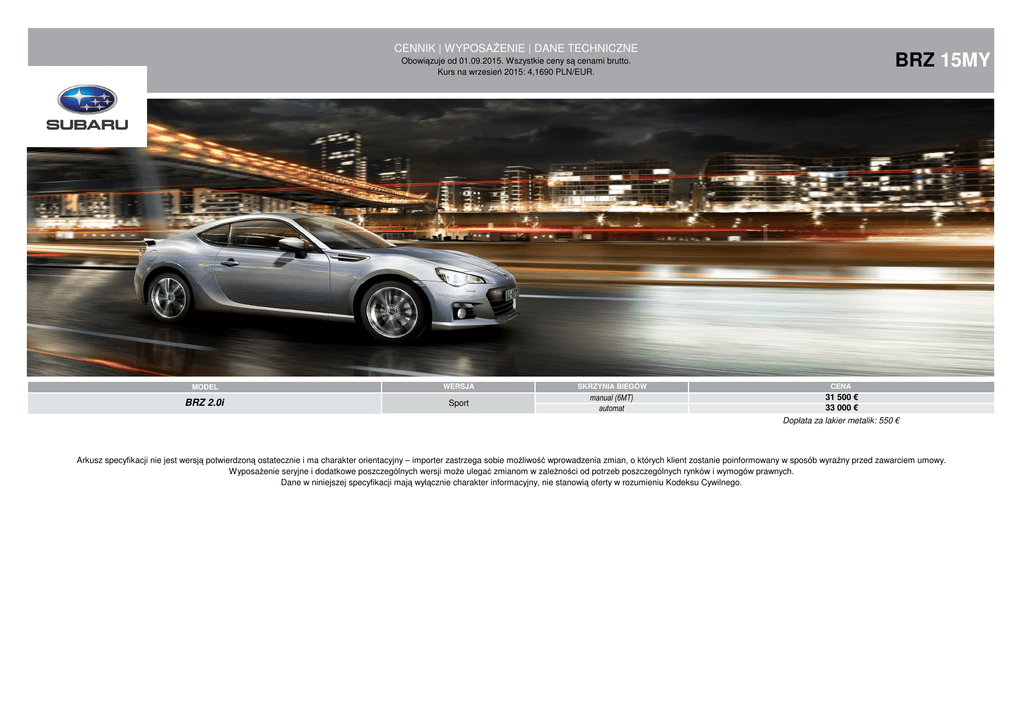This screenshot has height=724, width=1024.
Task: Click the CENNIK | WYPOSAŻENIE | DANE TECHNICZNE heading
Action: coord(515,48)
